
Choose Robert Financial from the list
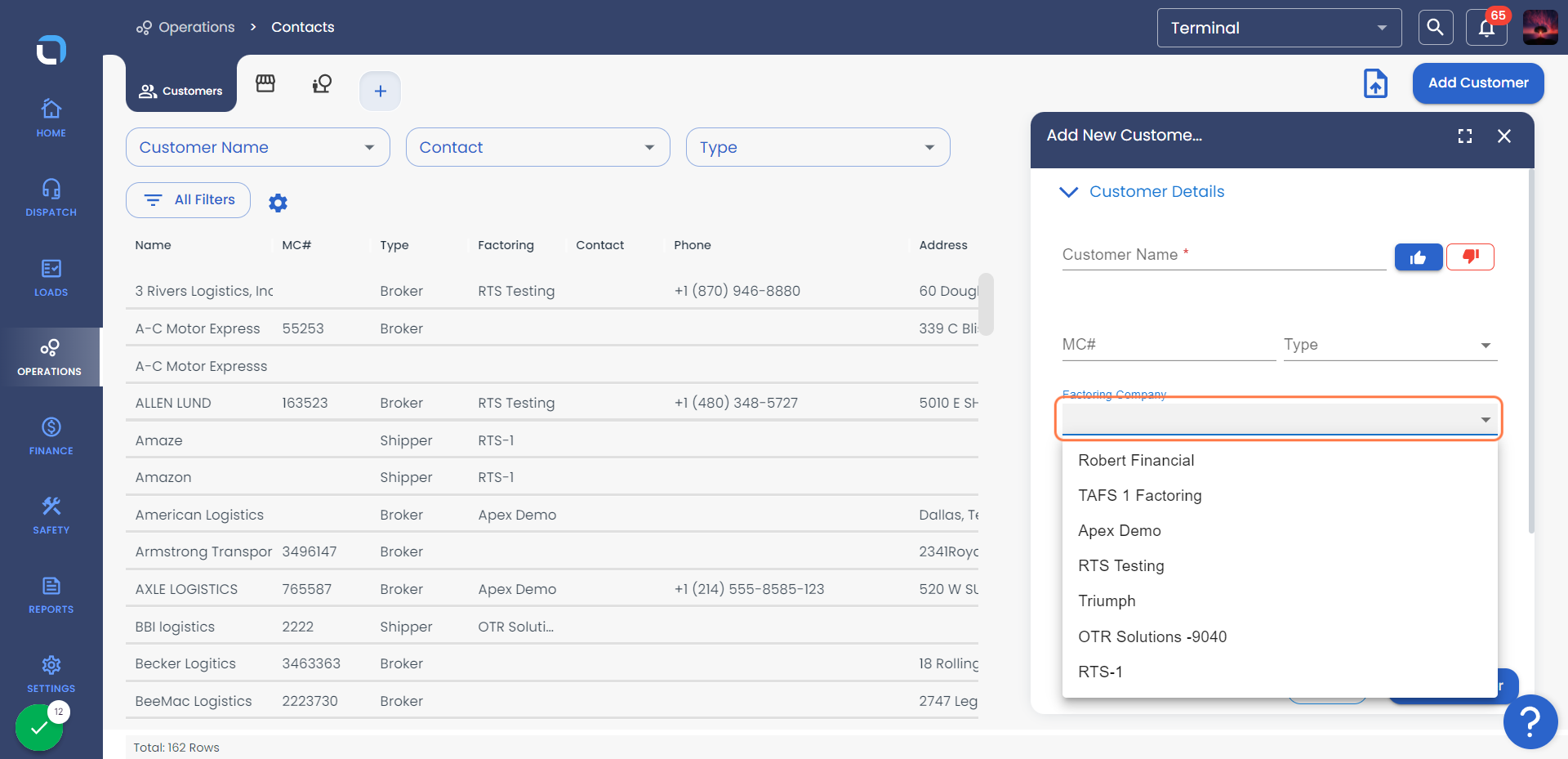(1280, 460)
